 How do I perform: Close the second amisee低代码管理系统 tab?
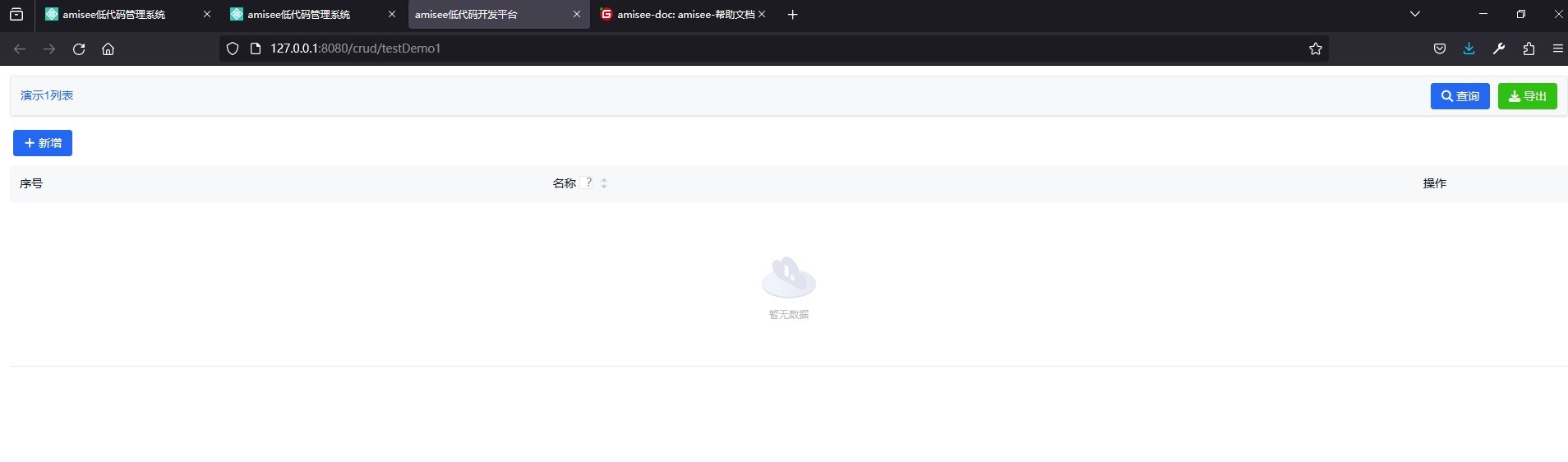click(x=391, y=14)
